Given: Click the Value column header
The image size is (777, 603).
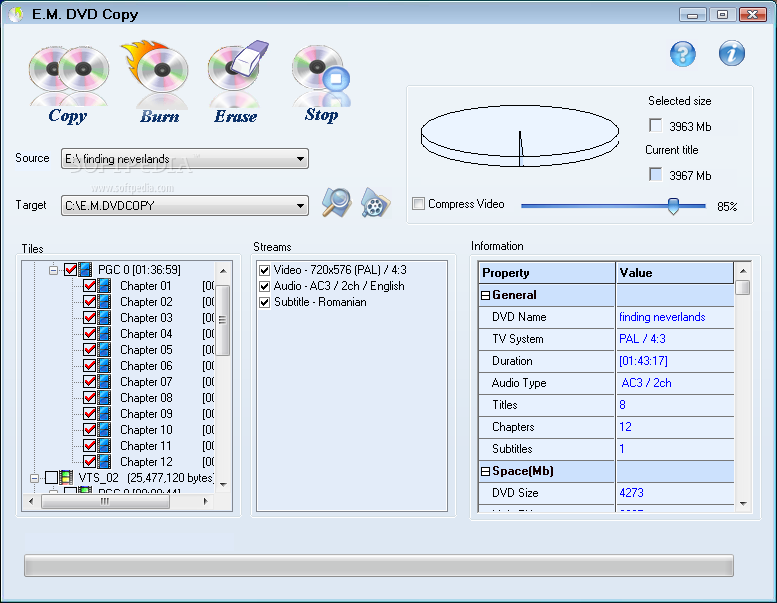Looking at the screenshot, I should pyautogui.click(x=675, y=273).
